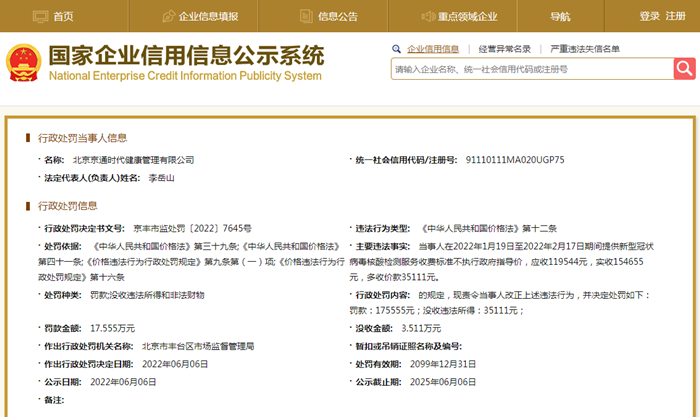Image resolution: width=700 pixels, height=417 pixels.
Task: Click the 行政处罚当事人信息 section header
Action: tap(82, 137)
